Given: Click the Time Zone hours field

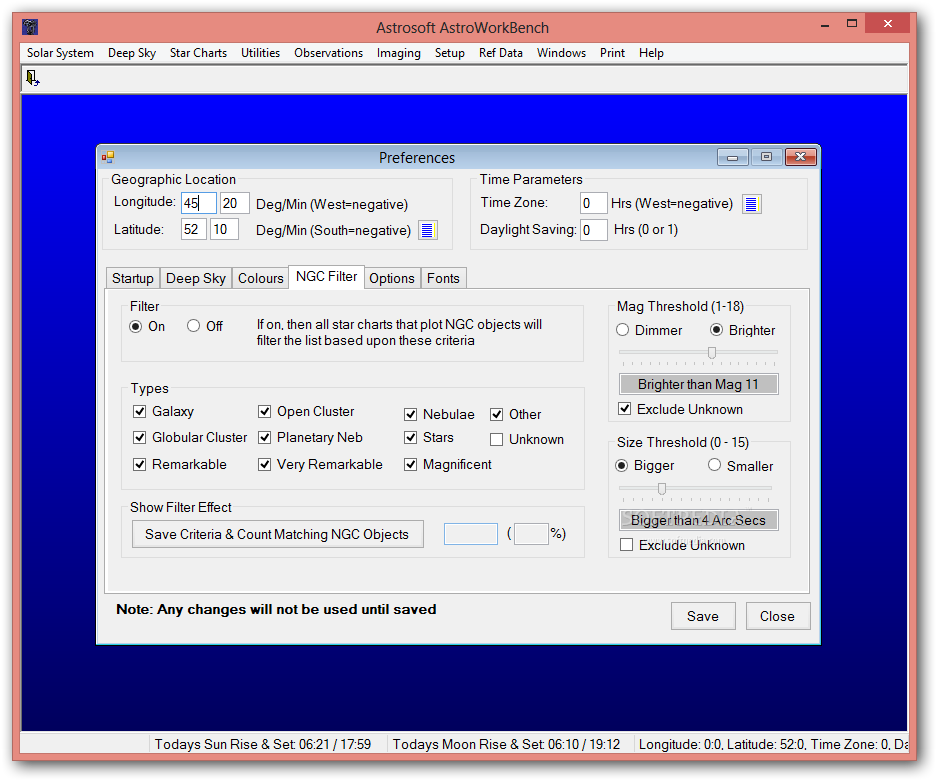Looking at the screenshot, I should pyautogui.click(x=594, y=203).
